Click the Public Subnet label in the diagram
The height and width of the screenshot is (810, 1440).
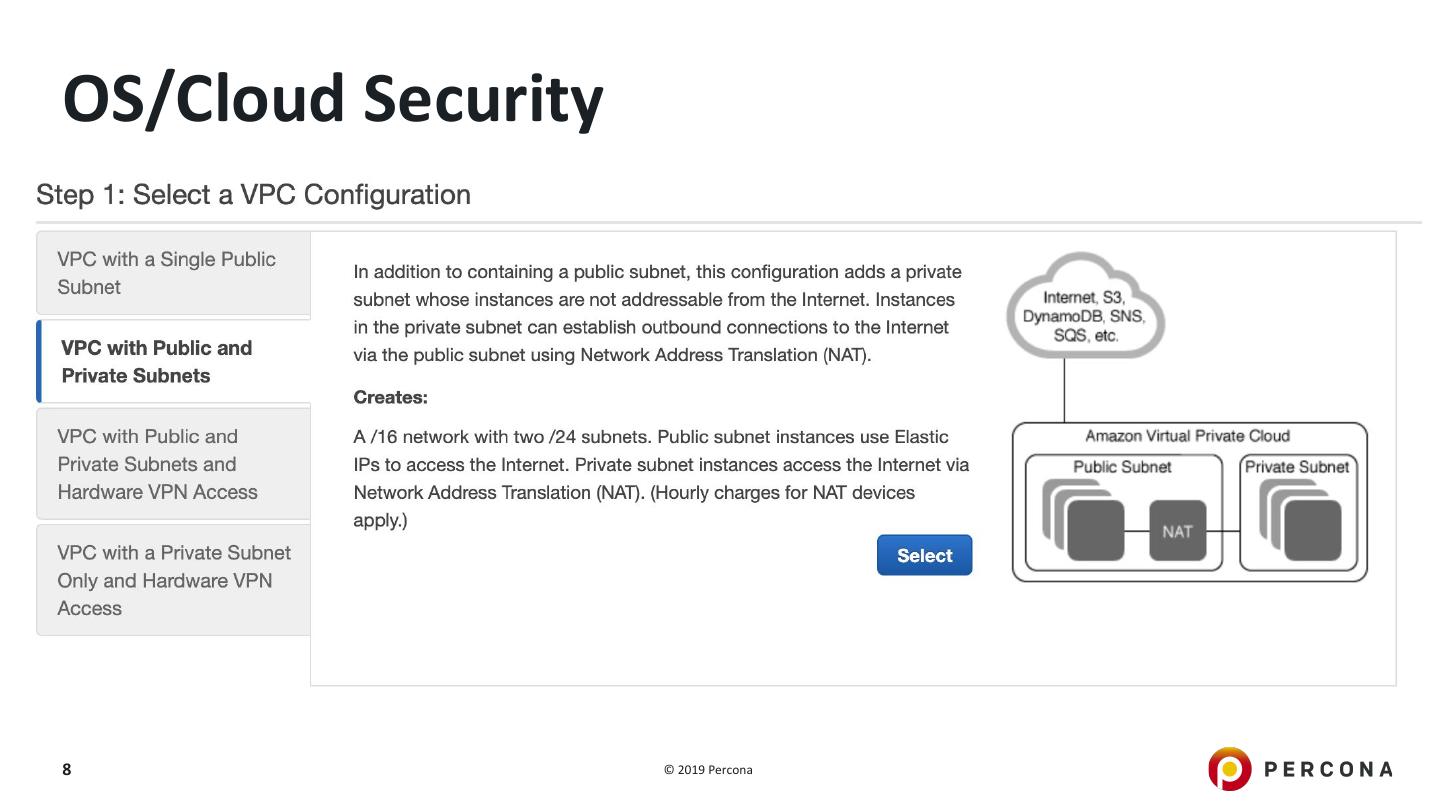point(1122,466)
